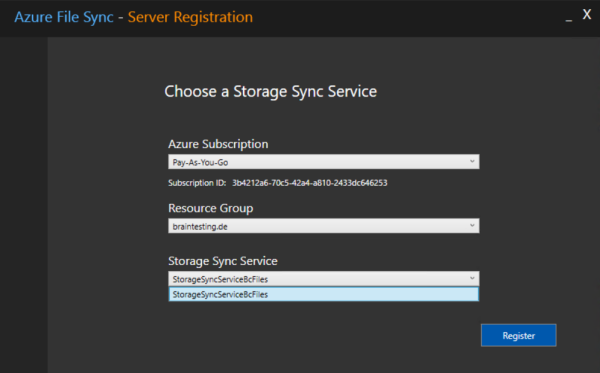The width and height of the screenshot is (600, 373).
Task: Click the dark left sidebar panel
Action: 24,205
